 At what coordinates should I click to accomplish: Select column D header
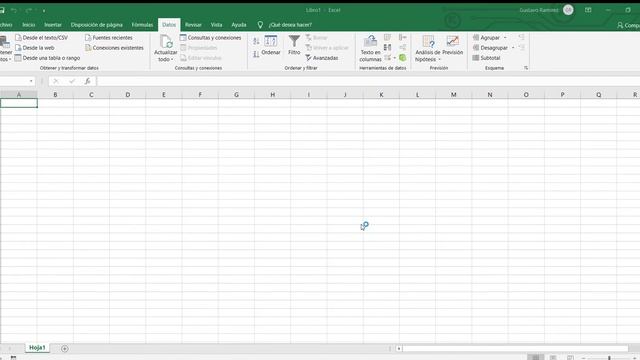tap(128, 94)
